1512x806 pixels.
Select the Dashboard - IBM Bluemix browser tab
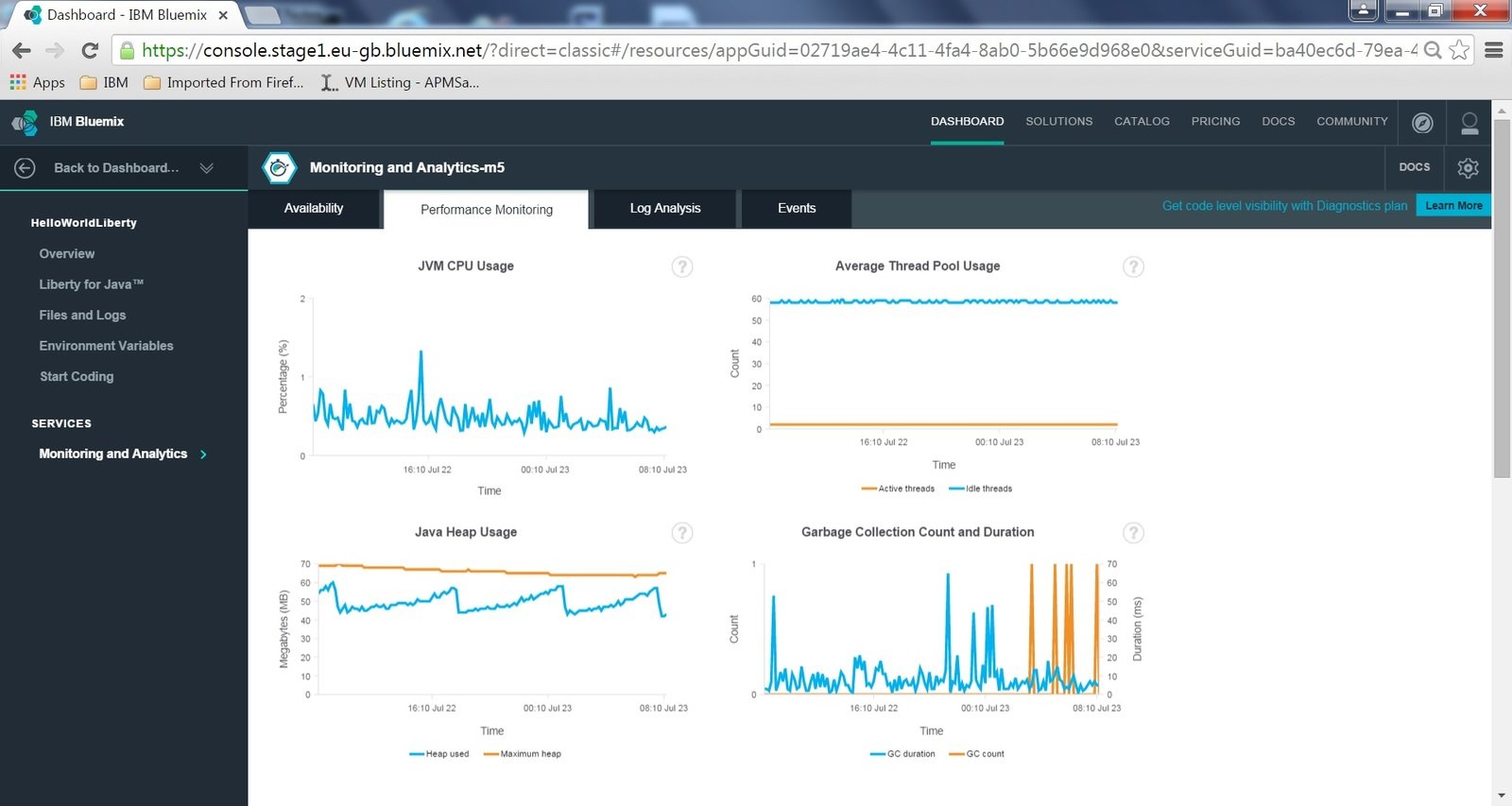[127, 15]
